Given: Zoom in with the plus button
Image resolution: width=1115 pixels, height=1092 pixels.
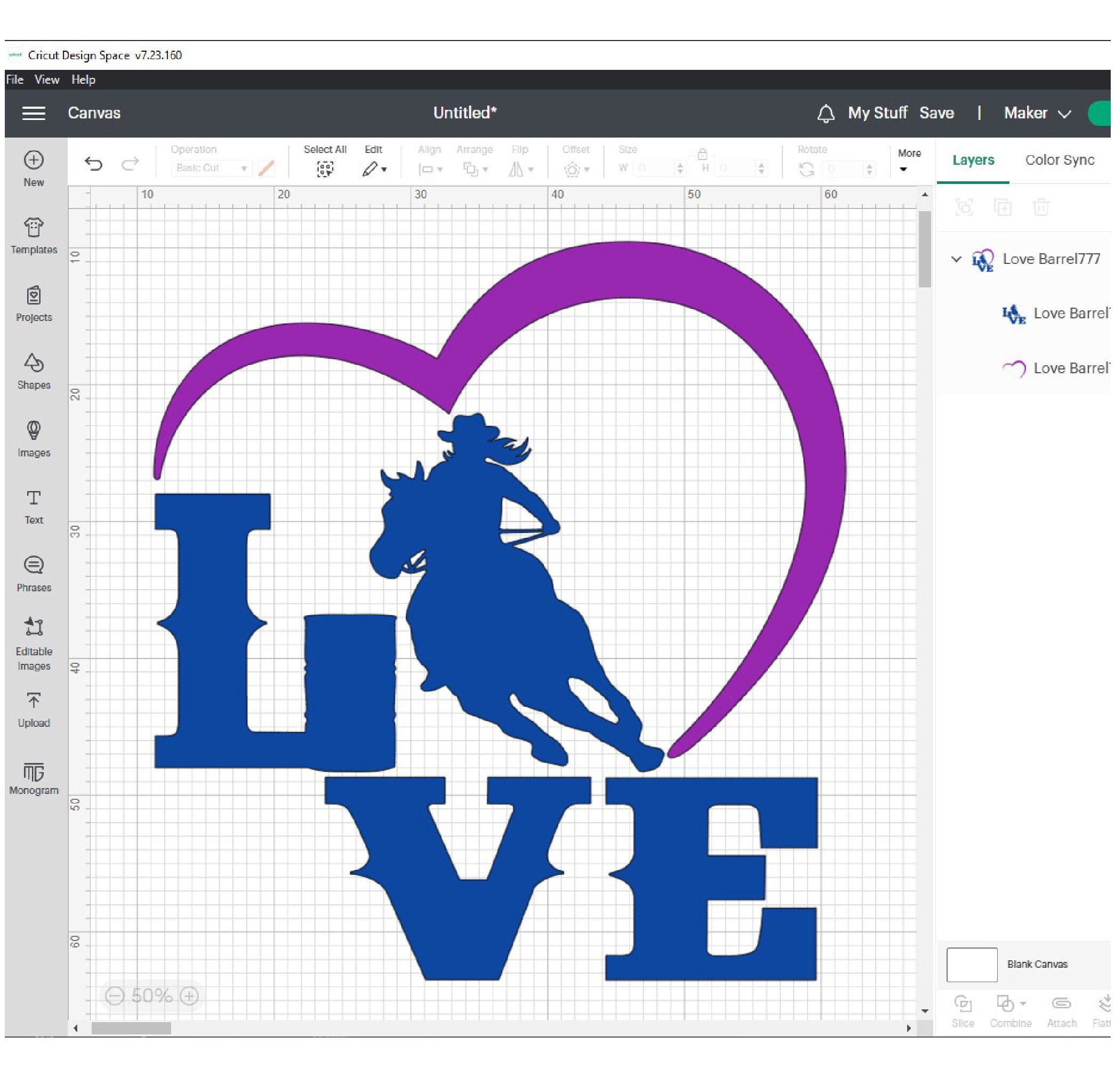Looking at the screenshot, I should 190,997.
